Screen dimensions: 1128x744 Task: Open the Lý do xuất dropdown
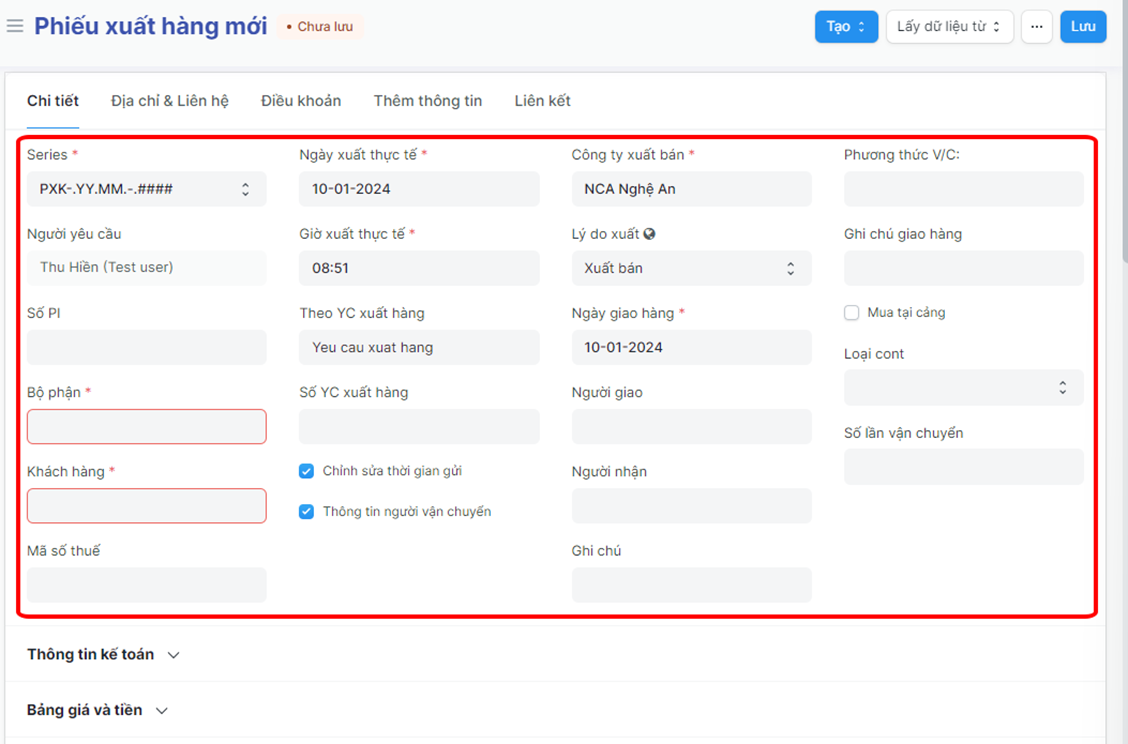click(x=691, y=268)
